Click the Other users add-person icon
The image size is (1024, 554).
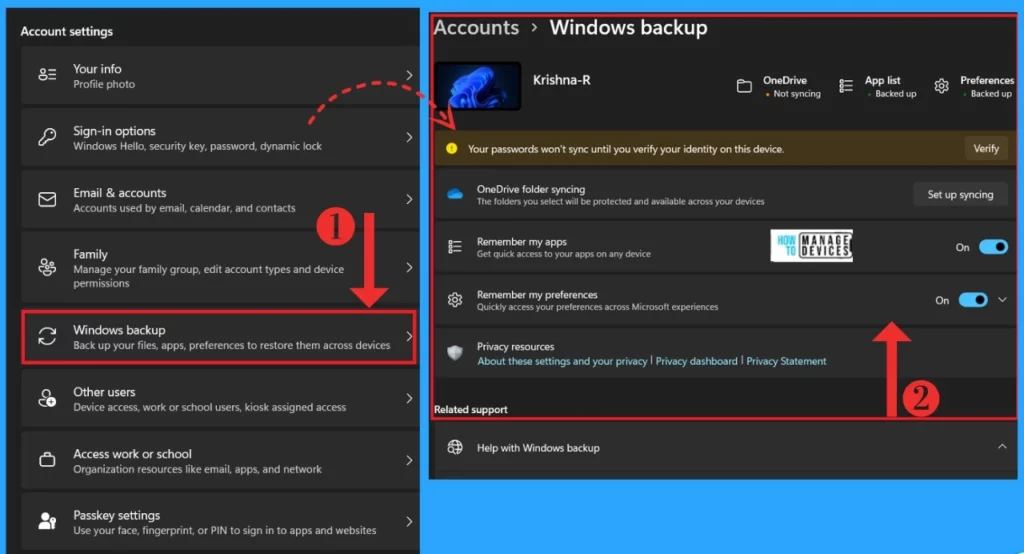click(x=47, y=399)
